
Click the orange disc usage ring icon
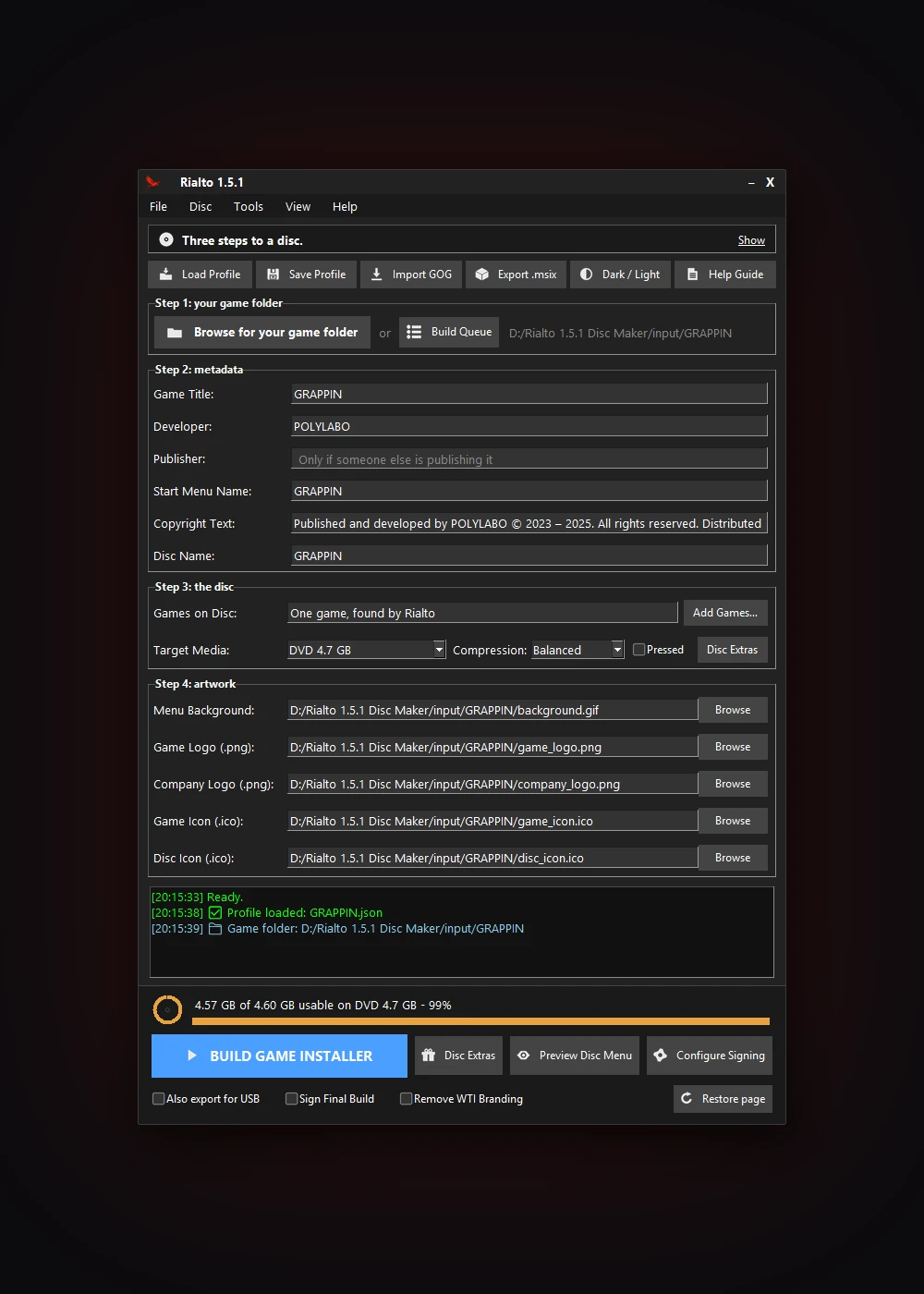(x=167, y=1010)
